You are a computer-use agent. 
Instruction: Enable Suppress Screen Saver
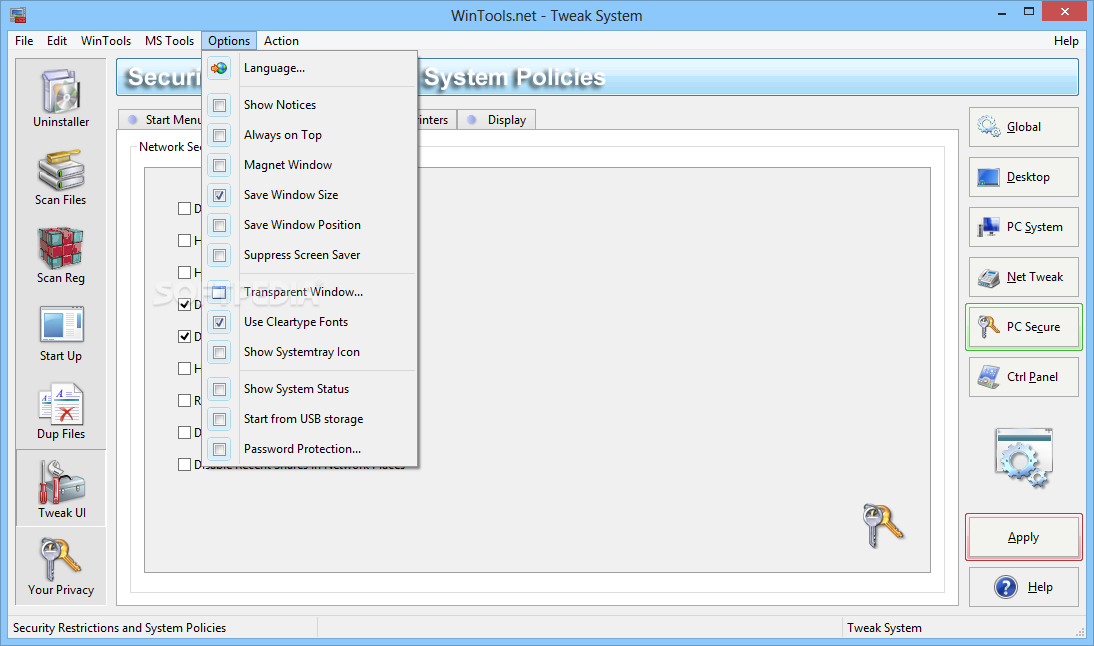tap(310, 255)
